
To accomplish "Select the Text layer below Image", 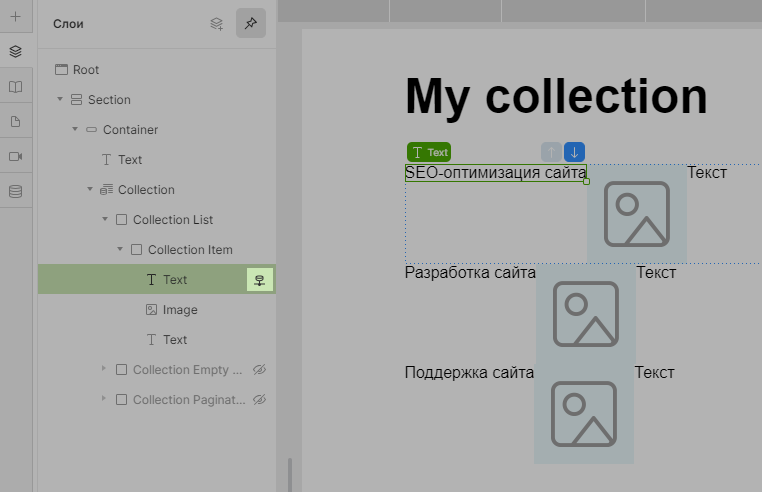I will pyautogui.click(x=156, y=339).
